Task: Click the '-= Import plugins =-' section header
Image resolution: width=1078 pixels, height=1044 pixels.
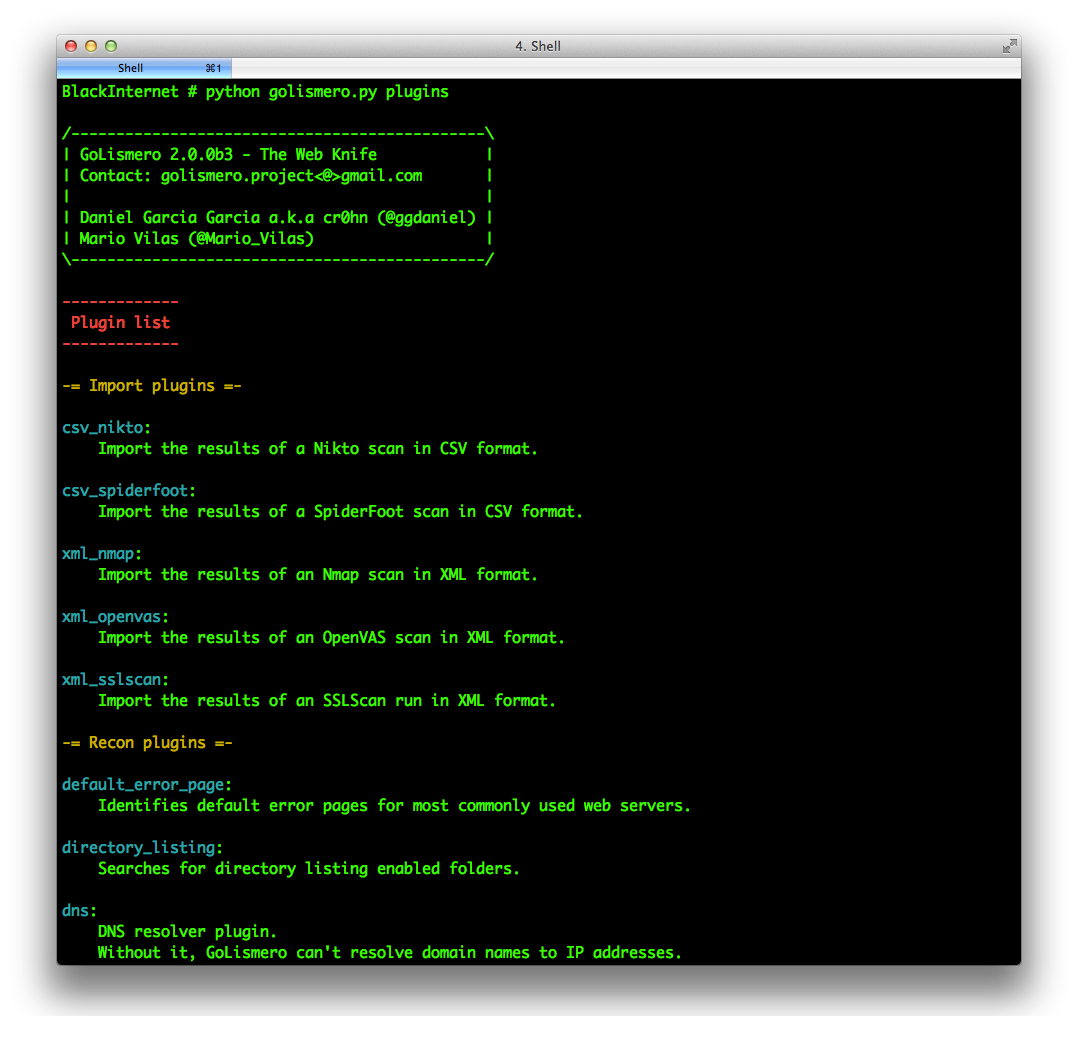Action: pos(152,386)
